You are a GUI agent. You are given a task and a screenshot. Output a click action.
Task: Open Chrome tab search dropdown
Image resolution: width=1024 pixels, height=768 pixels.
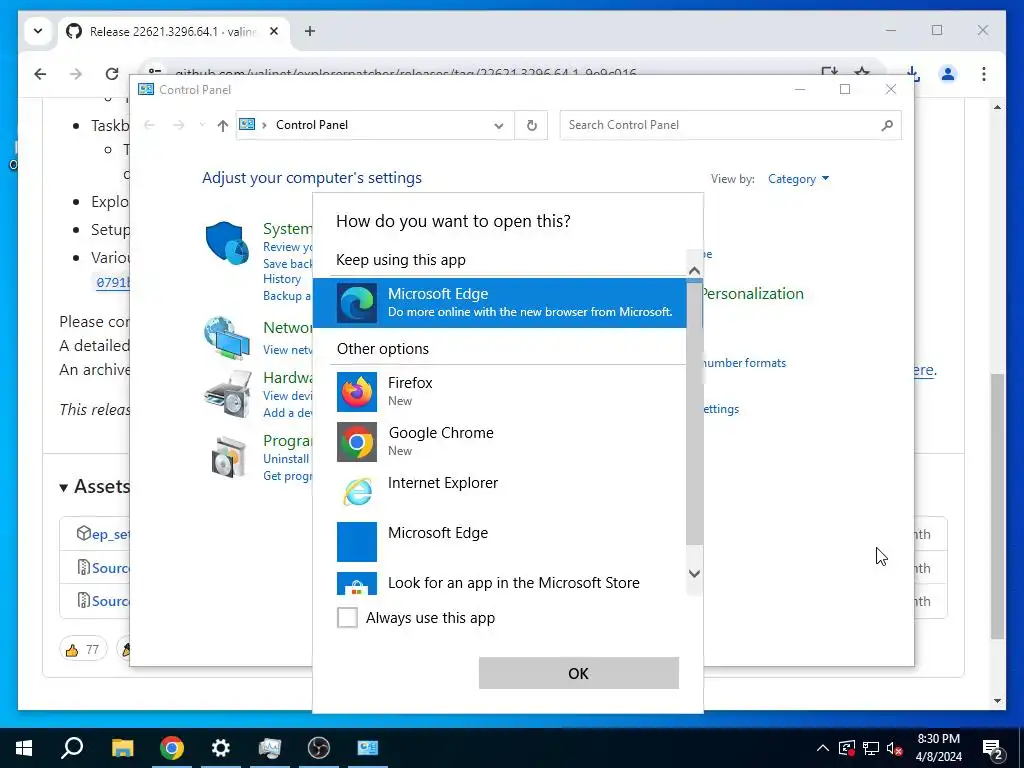coord(38,31)
